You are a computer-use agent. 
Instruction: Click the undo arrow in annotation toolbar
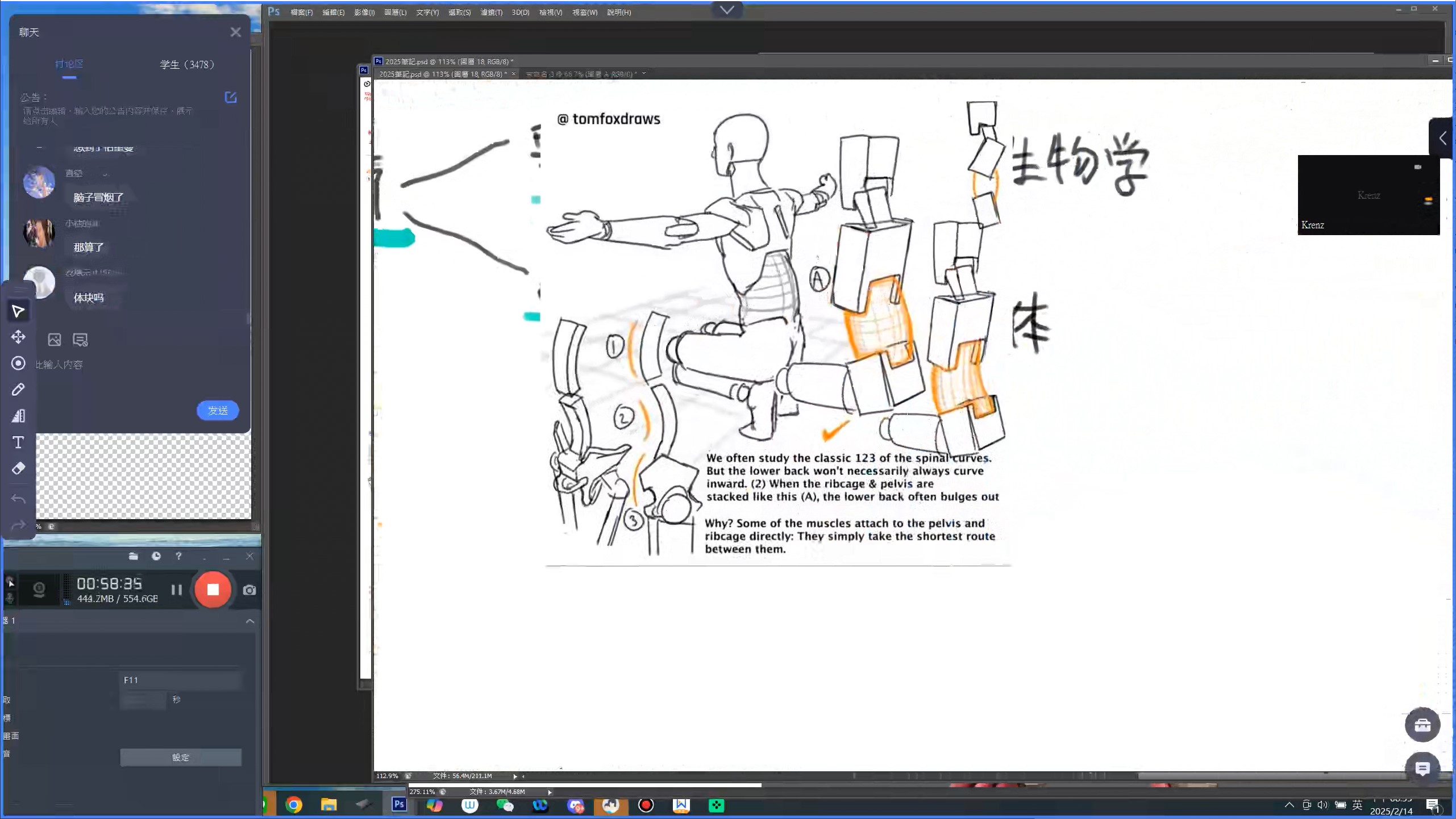[x=18, y=499]
